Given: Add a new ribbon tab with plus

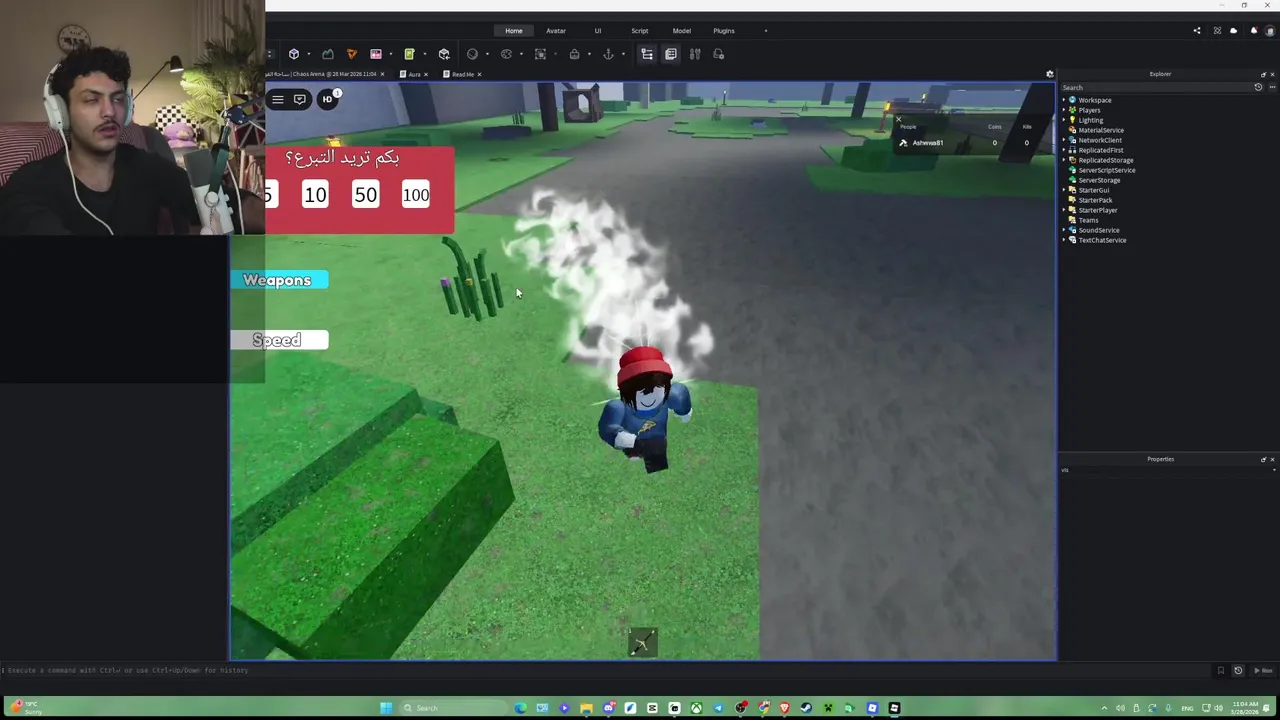Looking at the screenshot, I should 766,31.
